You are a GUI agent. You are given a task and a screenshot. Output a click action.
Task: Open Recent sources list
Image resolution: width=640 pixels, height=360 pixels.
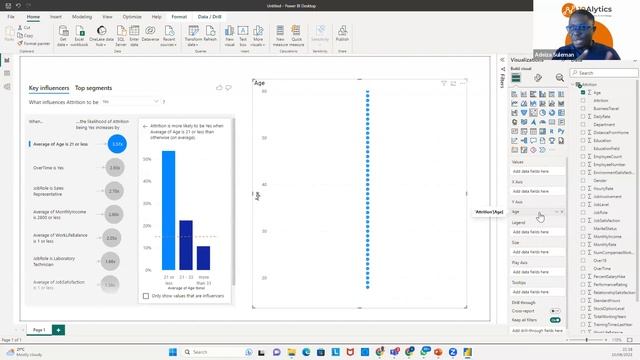pos(169,36)
